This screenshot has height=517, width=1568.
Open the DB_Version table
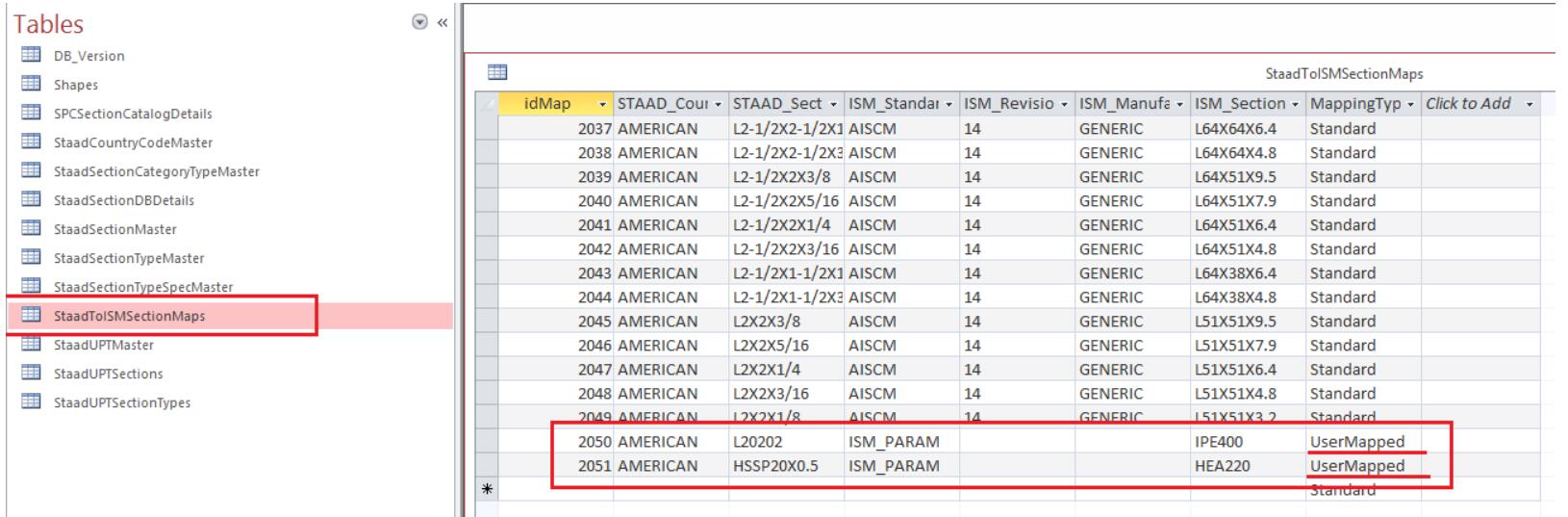pyautogui.click(x=89, y=56)
